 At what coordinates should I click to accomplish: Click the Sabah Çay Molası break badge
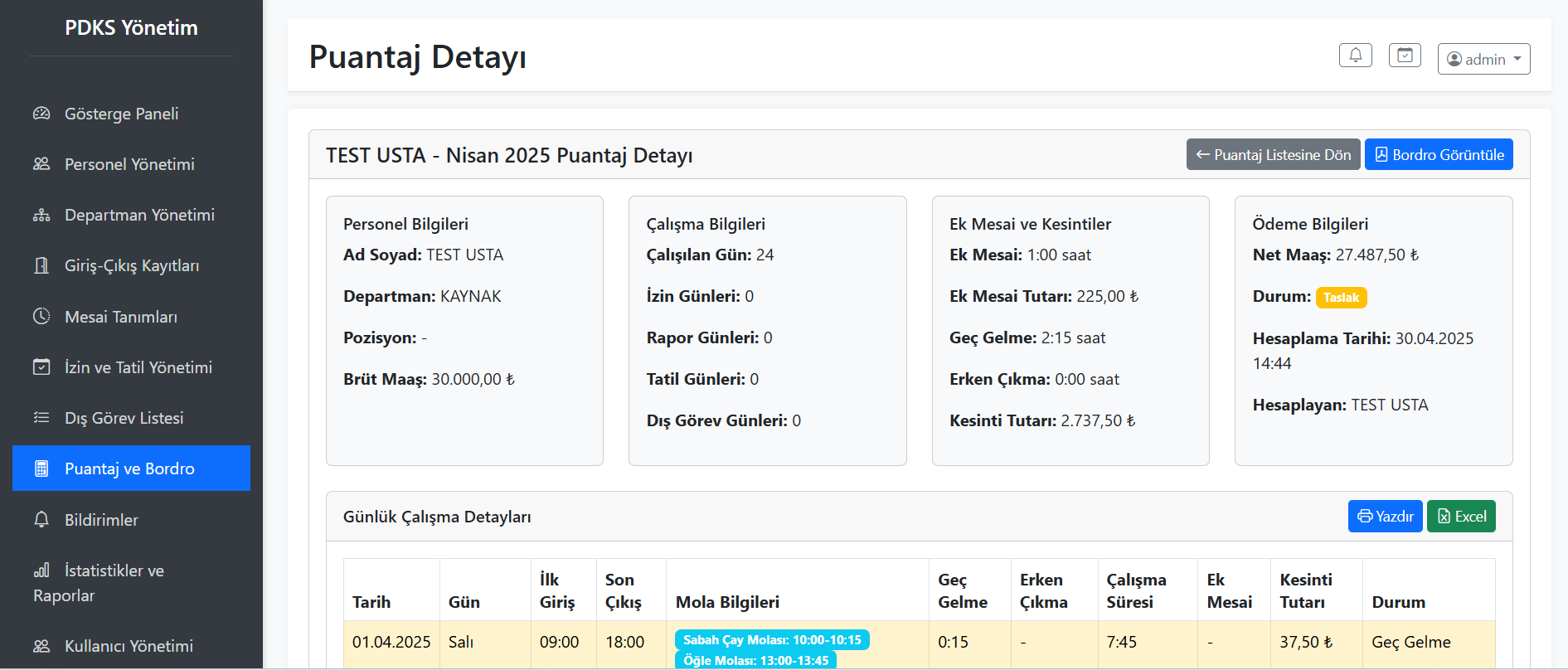click(x=771, y=640)
